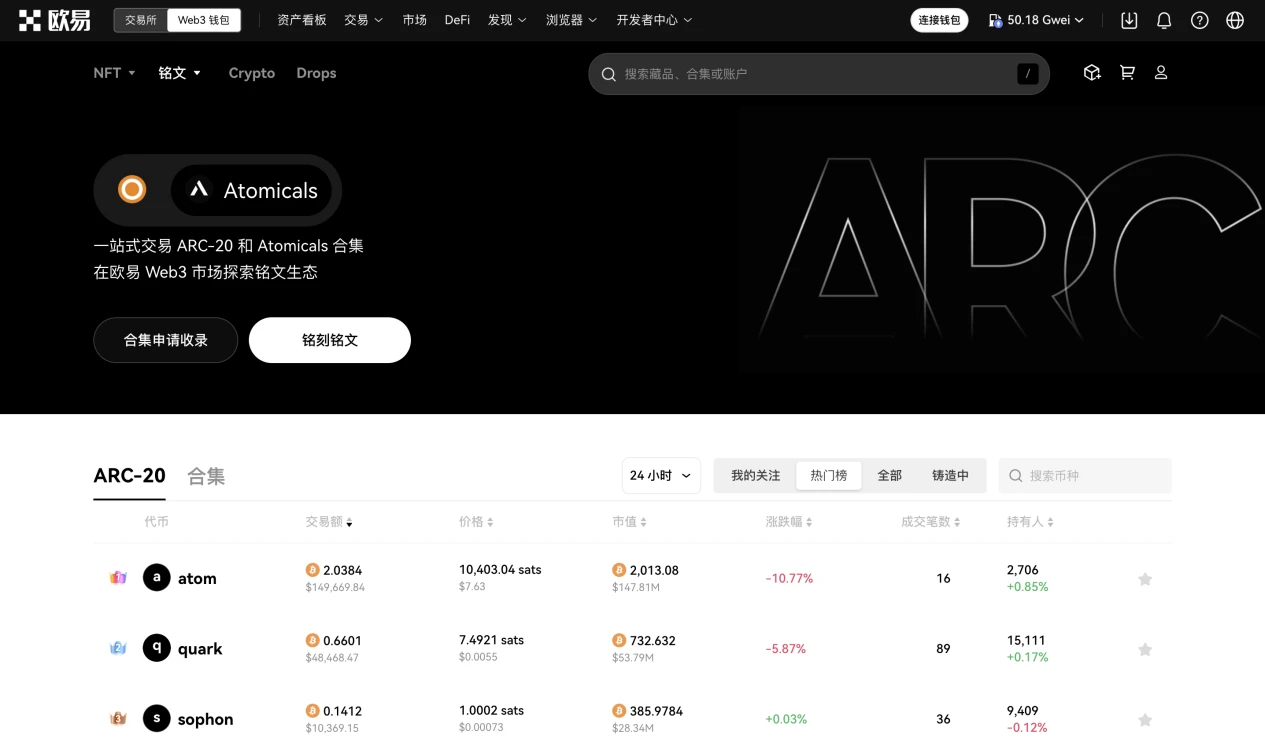The height and width of the screenshot is (749, 1265).
Task: Favorite the quark token star
Action: point(1145,649)
